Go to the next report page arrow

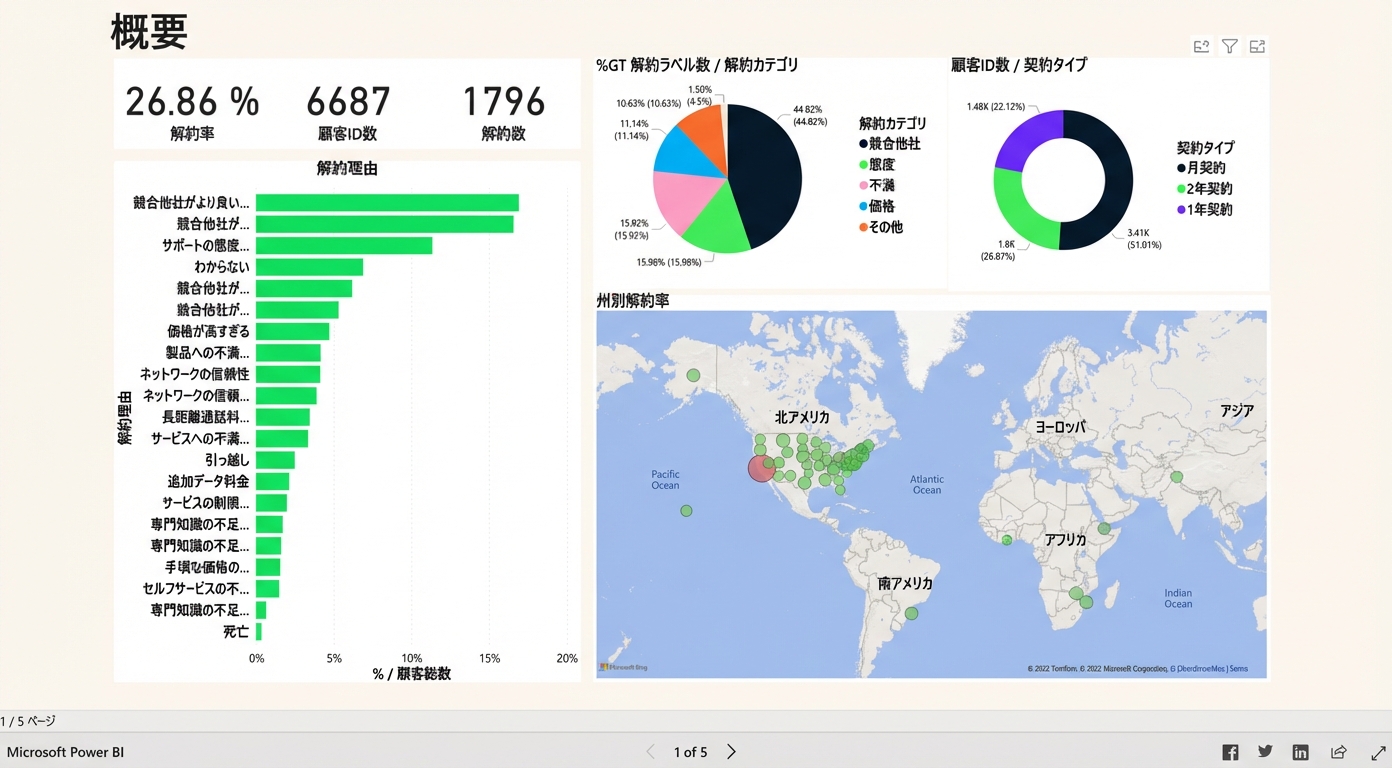(731, 752)
